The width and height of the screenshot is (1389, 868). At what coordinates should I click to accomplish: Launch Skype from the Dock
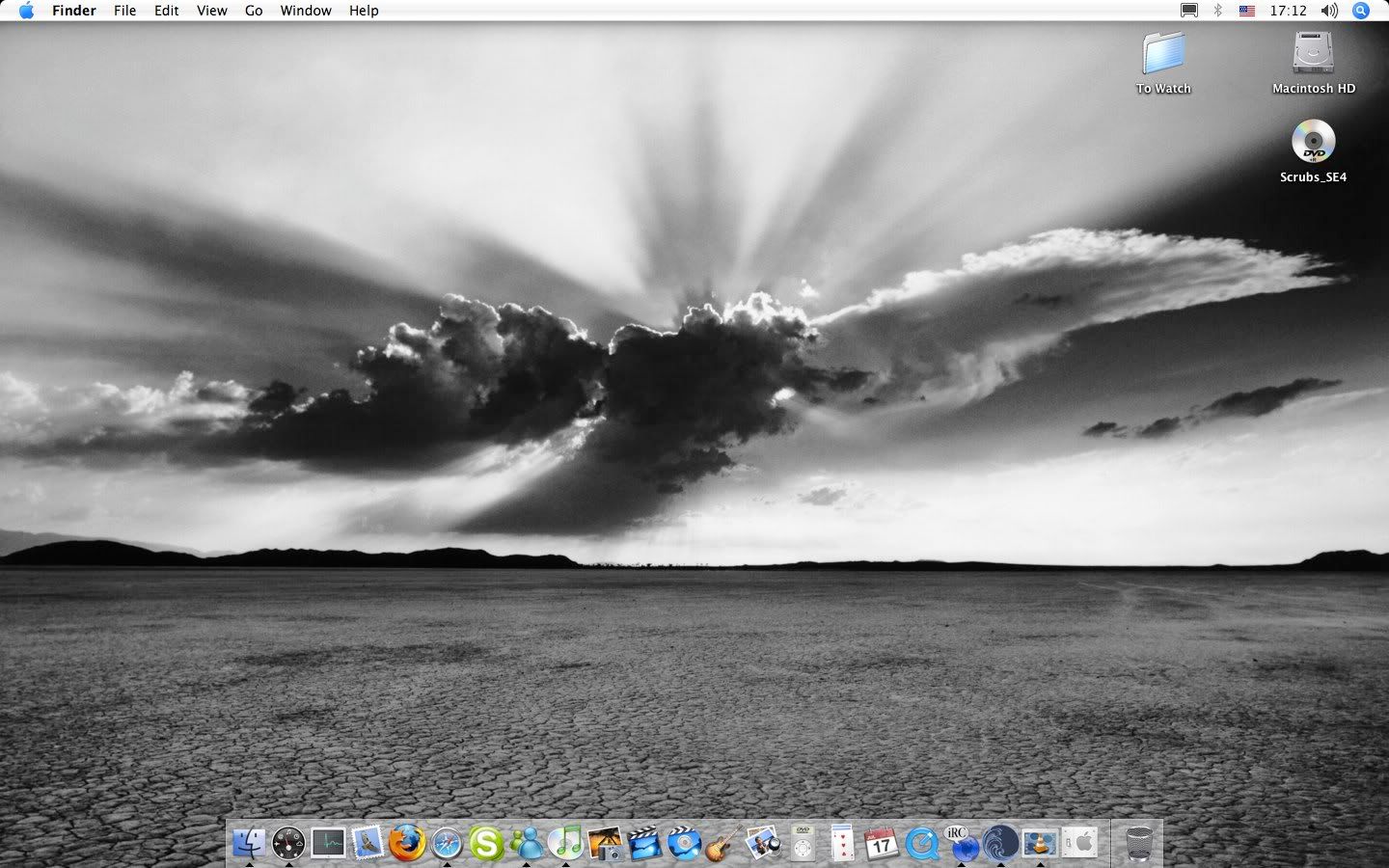click(x=486, y=844)
